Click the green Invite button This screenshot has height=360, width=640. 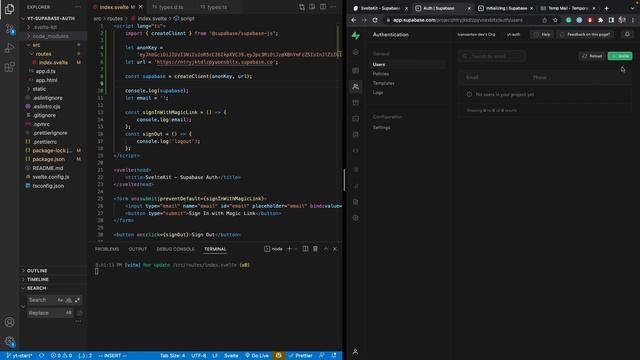coord(620,56)
